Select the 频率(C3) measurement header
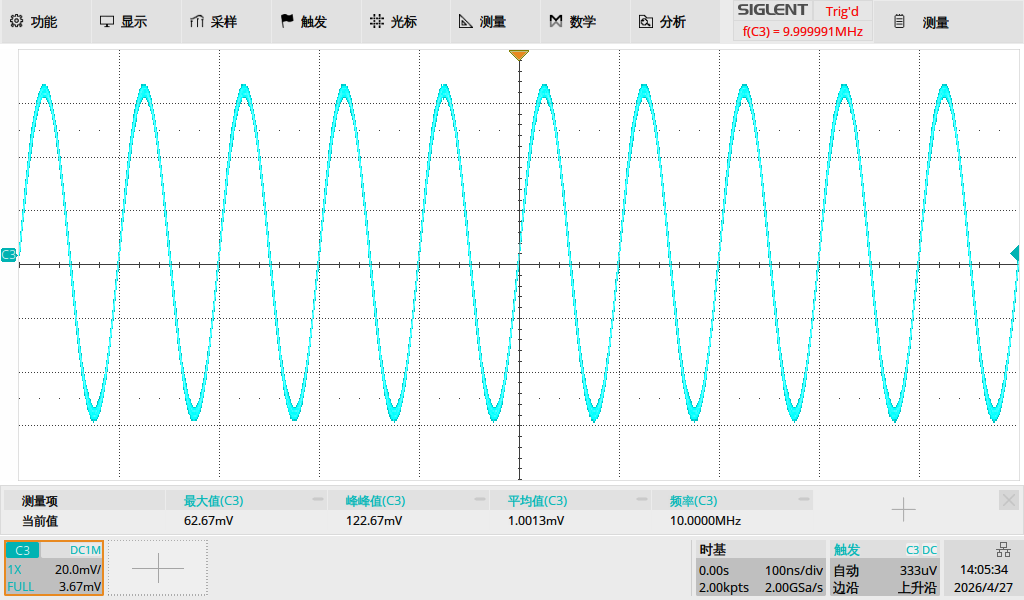Screen dimensions: 1024x600 (693, 501)
